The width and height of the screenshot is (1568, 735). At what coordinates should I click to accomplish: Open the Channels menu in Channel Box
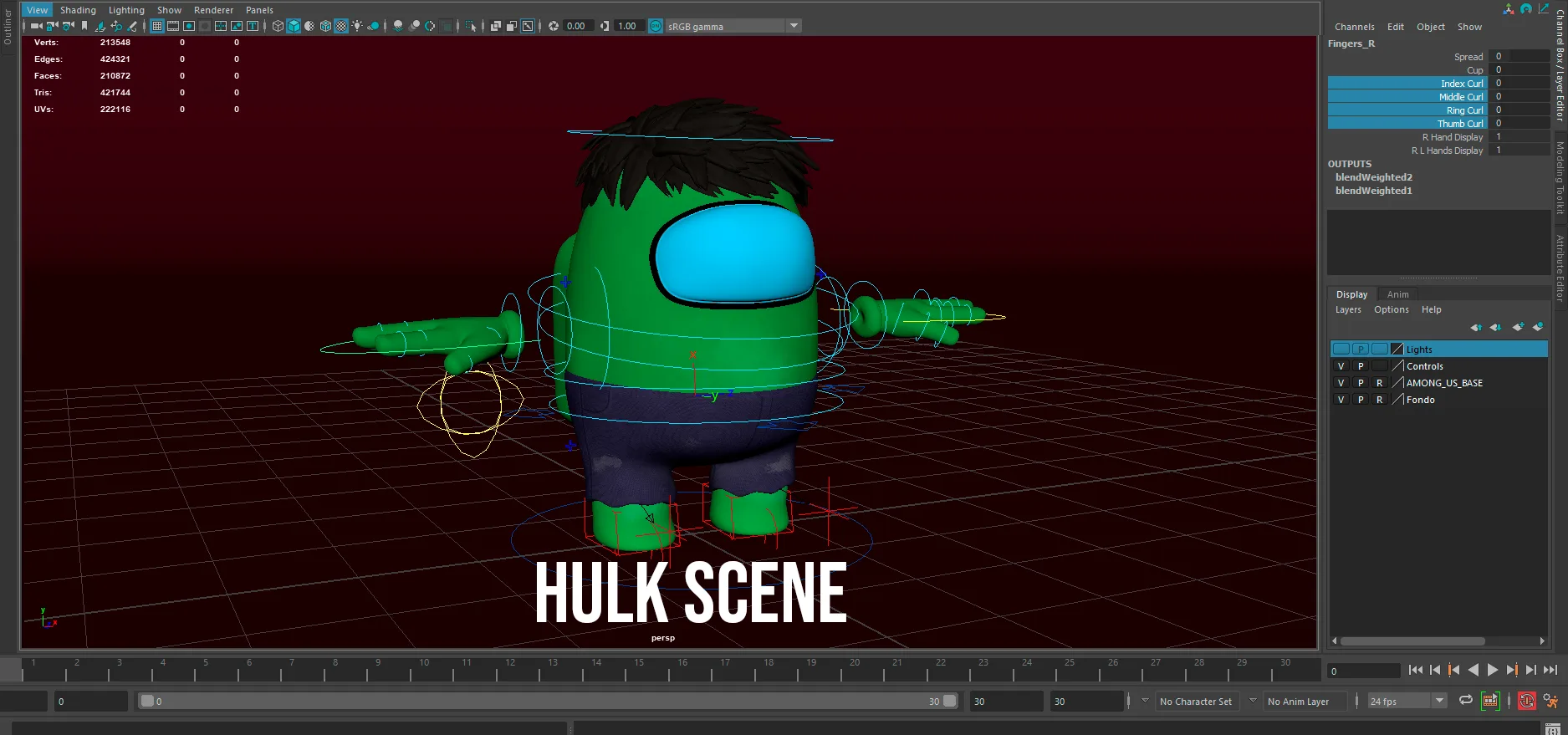point(1354,27)
